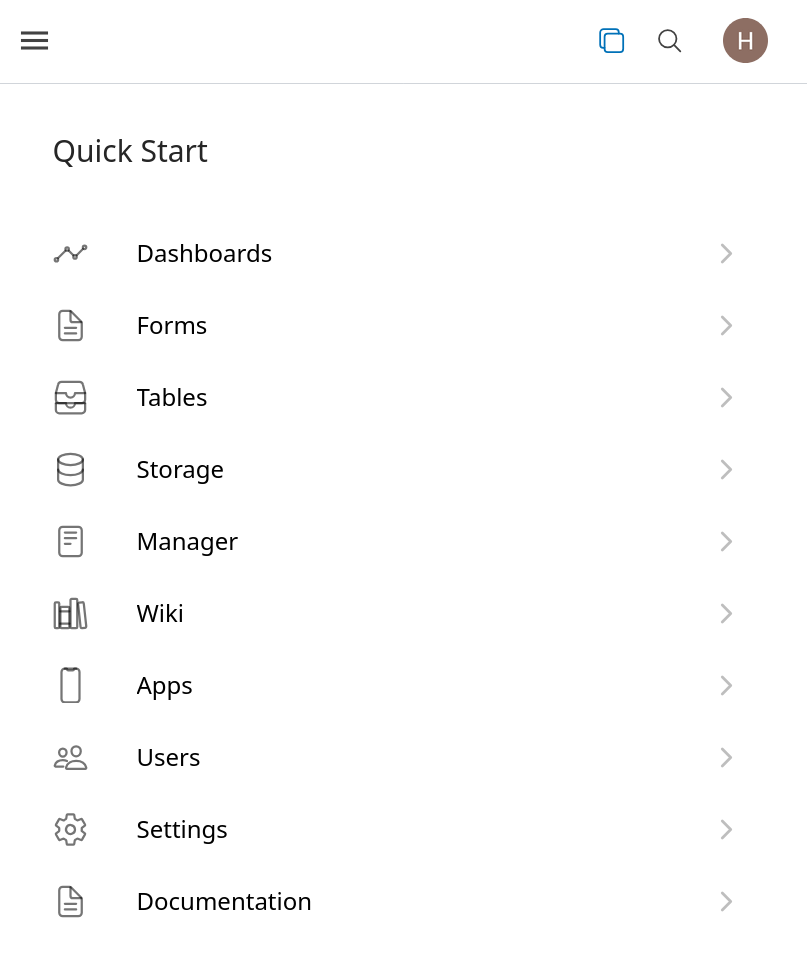
Task: Go to the Documentation link
Action: coord(224,902)
